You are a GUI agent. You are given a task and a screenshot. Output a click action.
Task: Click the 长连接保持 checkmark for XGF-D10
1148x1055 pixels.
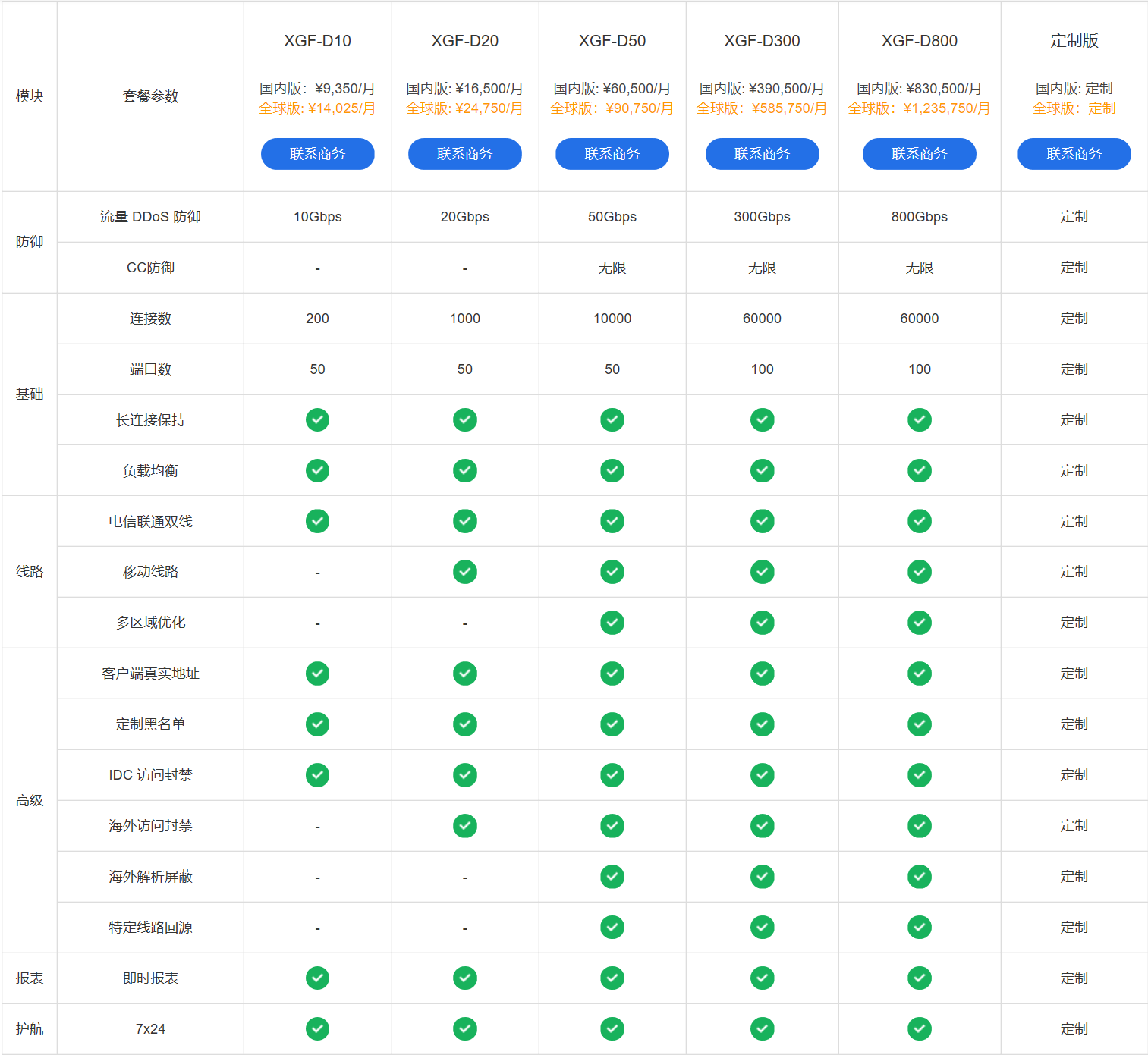pos(317,419)
